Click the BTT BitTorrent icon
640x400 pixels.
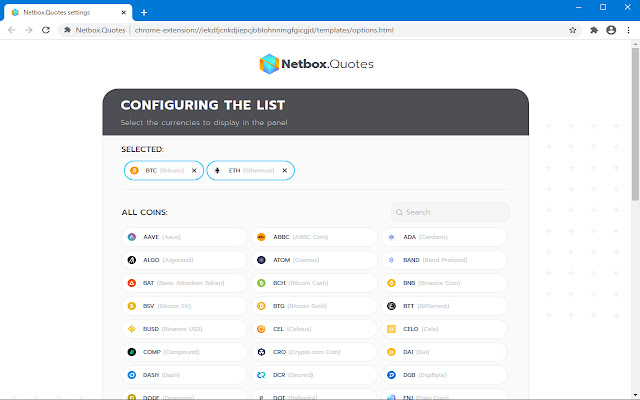click(x=391, y=306)
